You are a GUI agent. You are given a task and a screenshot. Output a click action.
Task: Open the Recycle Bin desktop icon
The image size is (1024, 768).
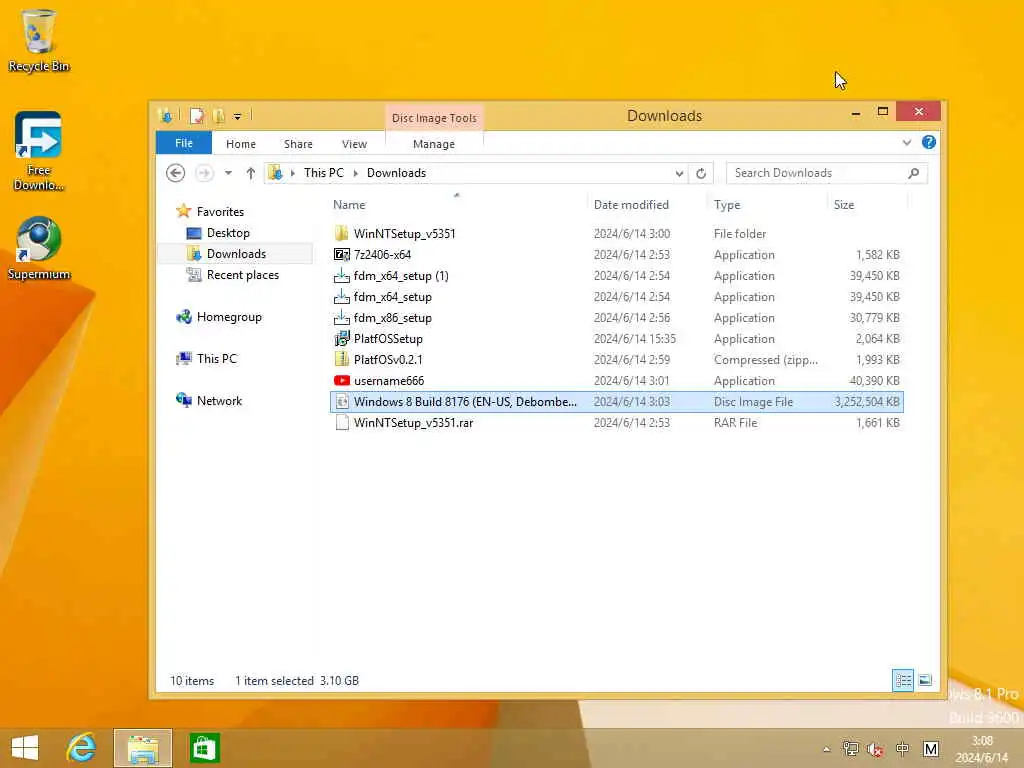click(x=39, y=40)
